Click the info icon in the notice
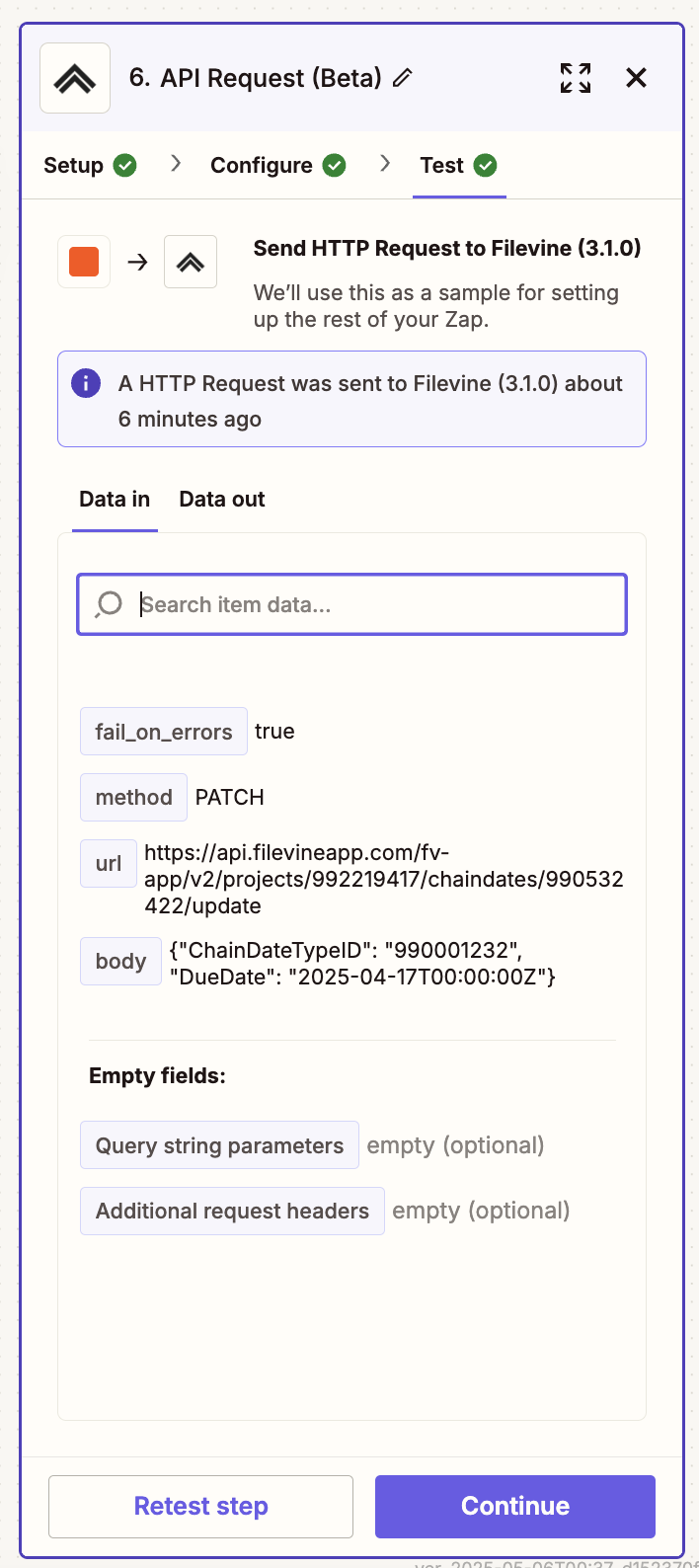 point(86,383)
